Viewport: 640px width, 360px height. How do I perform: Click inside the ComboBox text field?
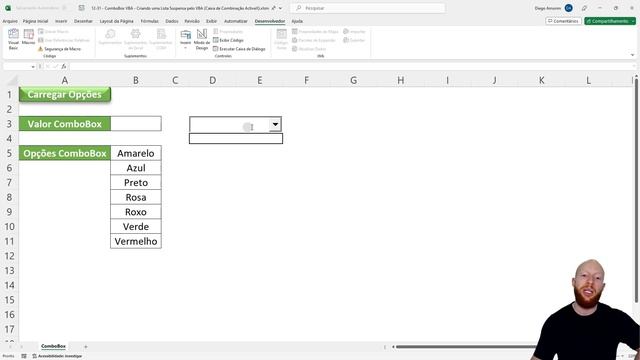pos(229,124)
